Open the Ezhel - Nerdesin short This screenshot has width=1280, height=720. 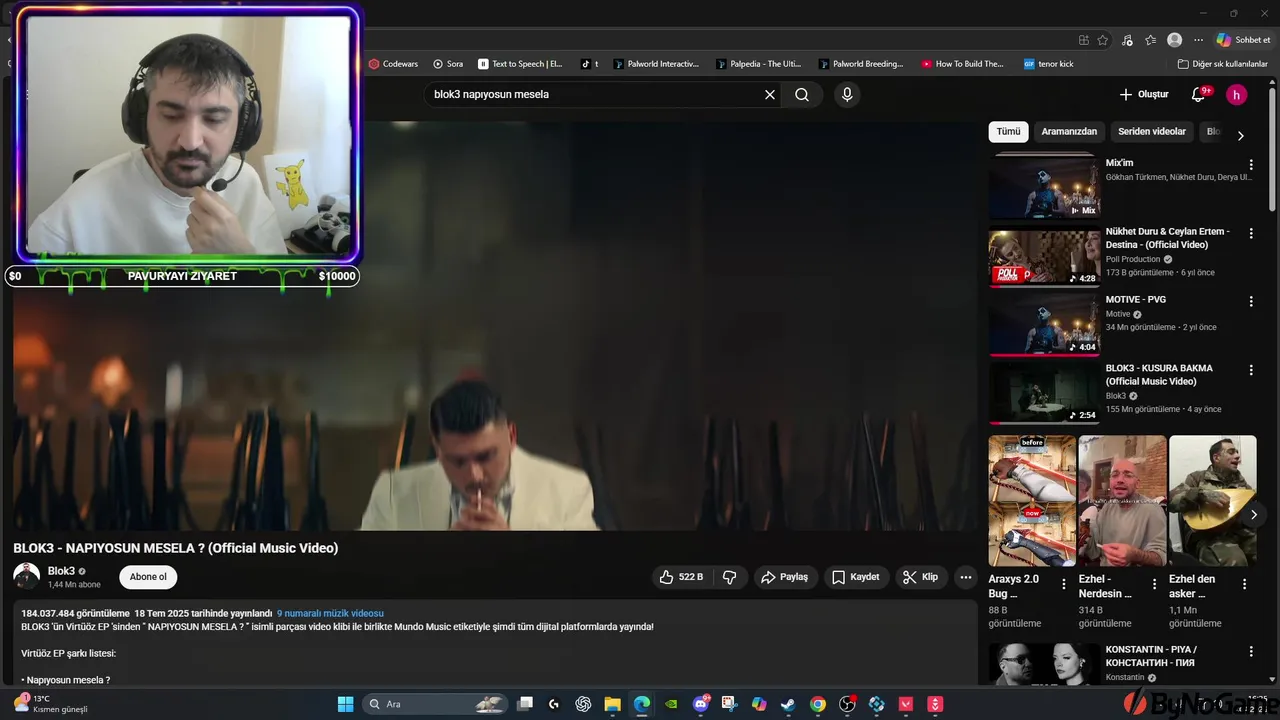tap(1122, 500)
